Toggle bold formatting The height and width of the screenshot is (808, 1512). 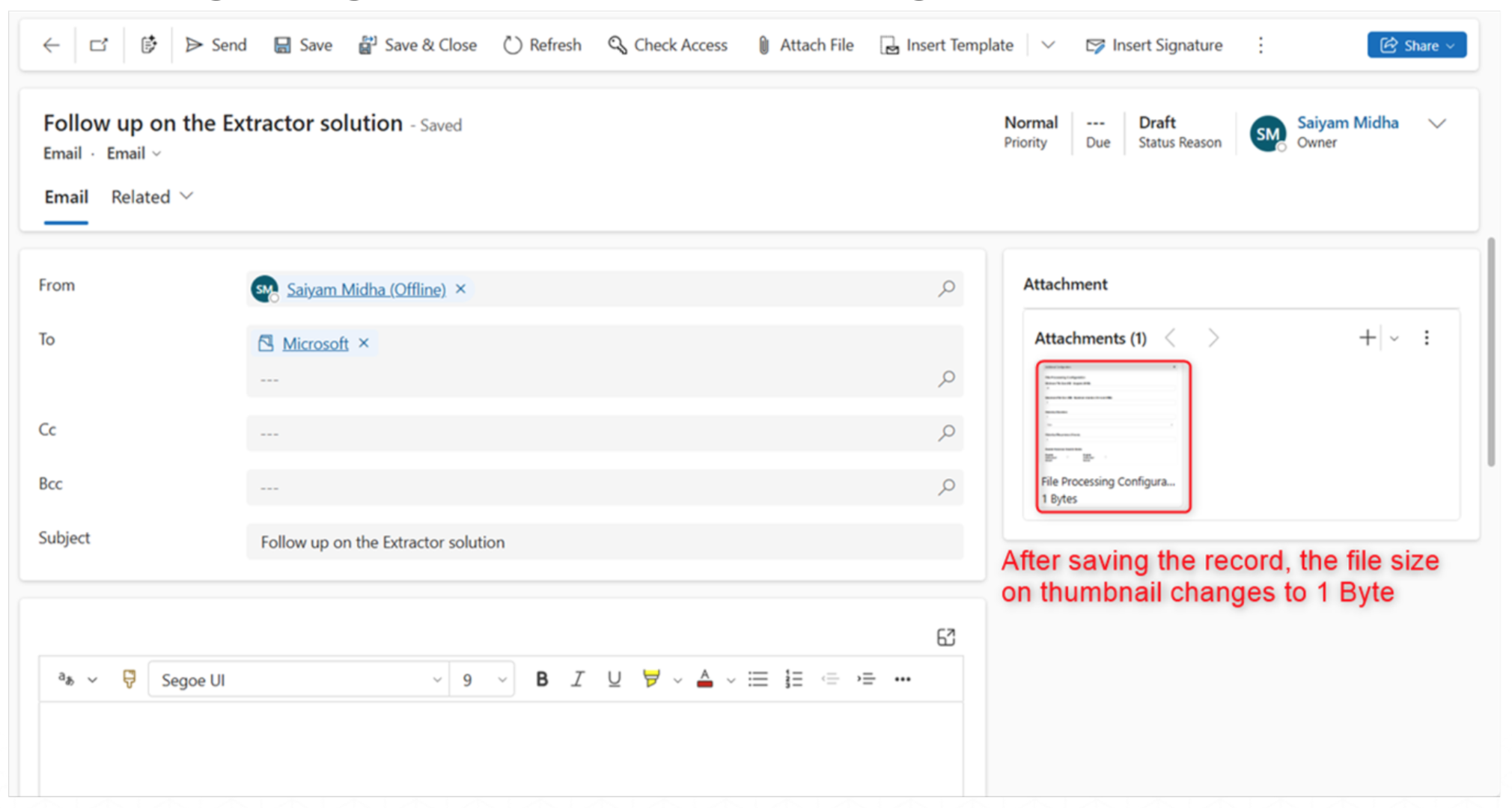point(542,679)
